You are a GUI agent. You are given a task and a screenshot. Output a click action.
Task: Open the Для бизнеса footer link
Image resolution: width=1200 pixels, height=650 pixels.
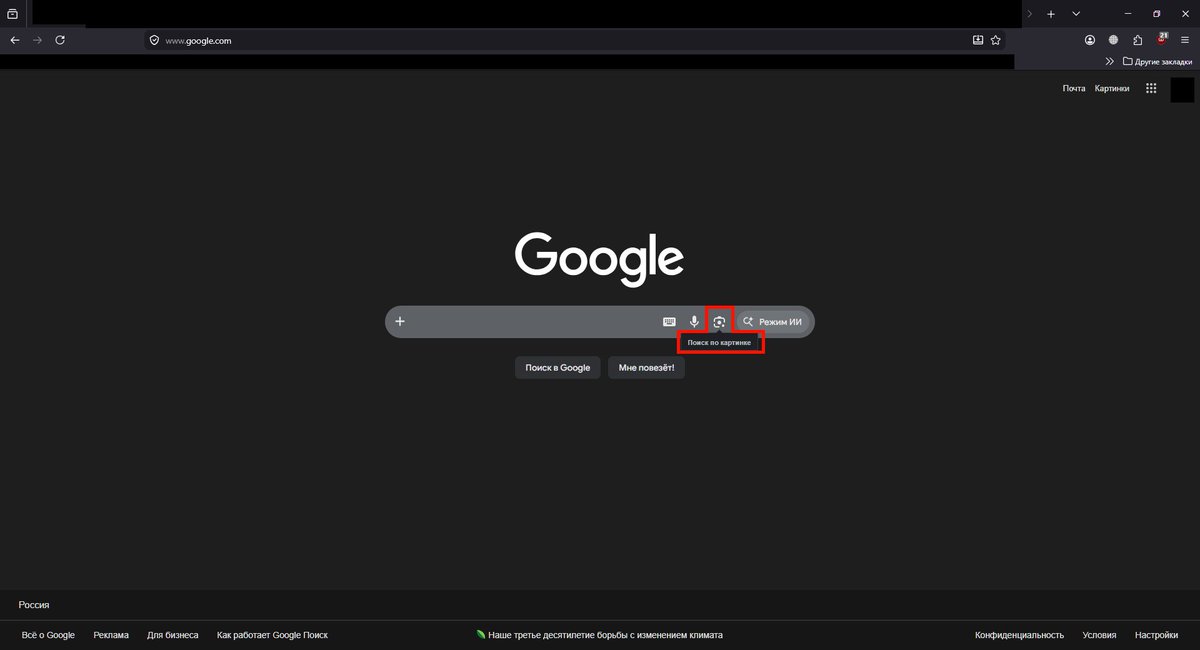click(173, 635)
